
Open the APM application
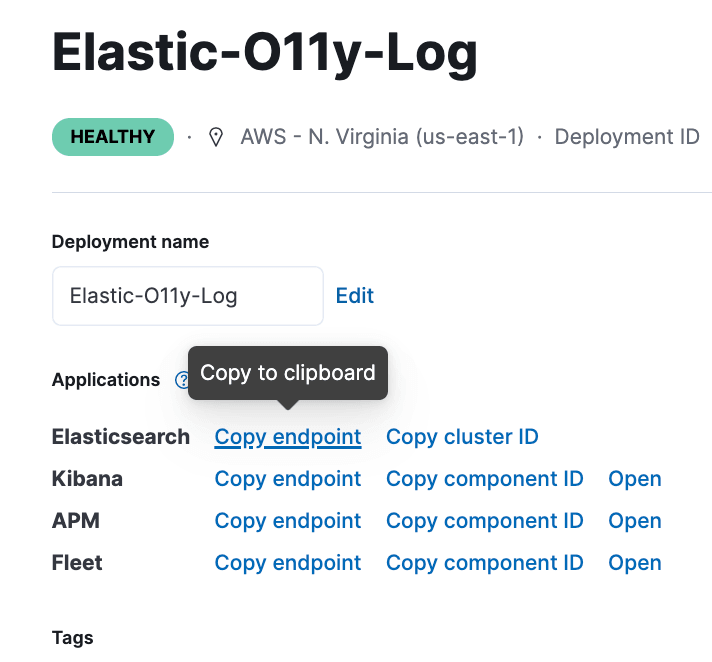tap(635, 521)
